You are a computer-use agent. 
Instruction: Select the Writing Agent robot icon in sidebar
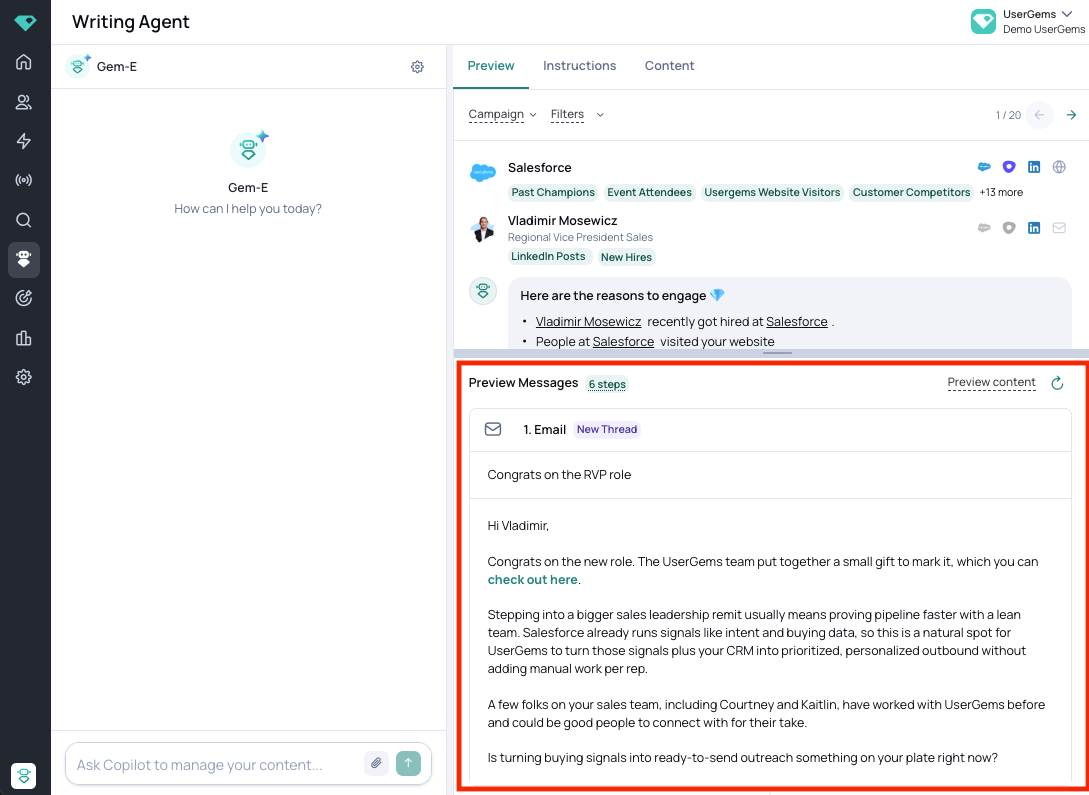[x=24, y=260]
